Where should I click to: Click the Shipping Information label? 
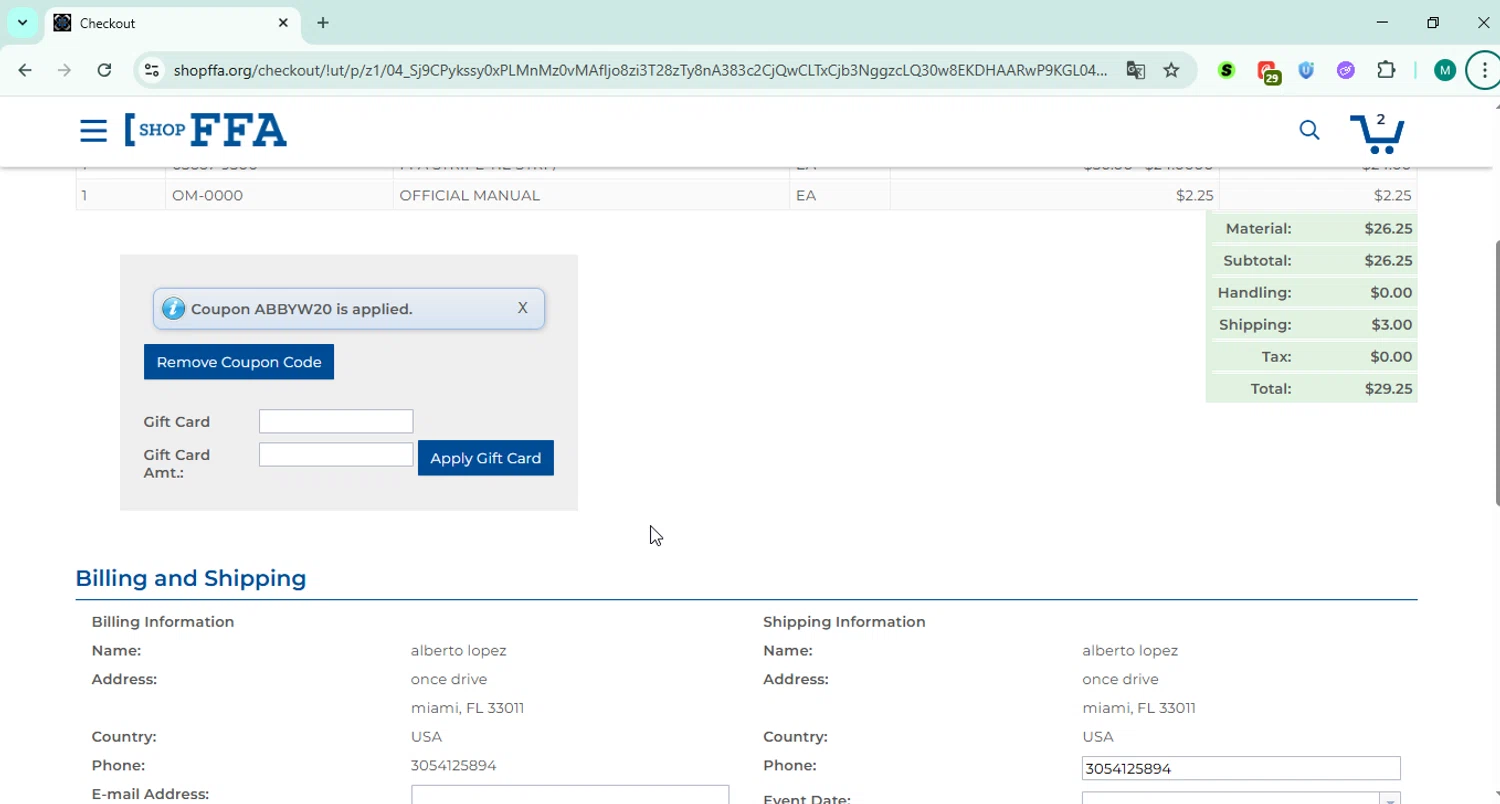pos(844,621)
